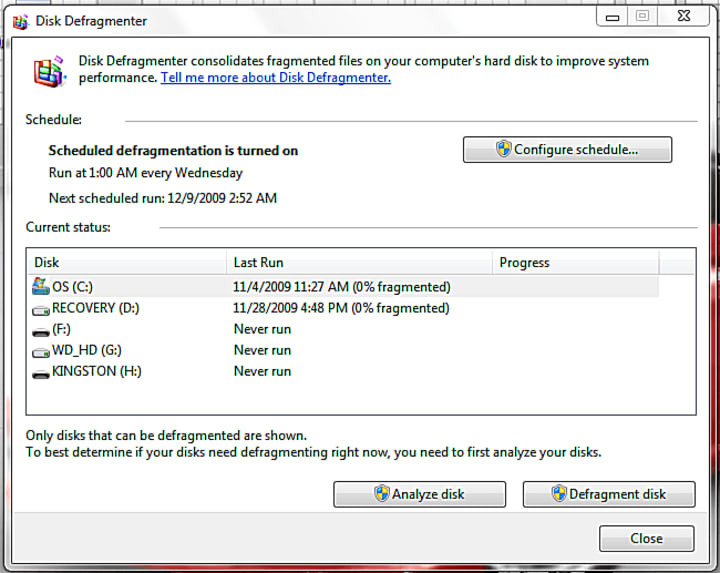This screenshot has height=573, width=720.
Task: Sort by the Progress column header
Action: pos(576,263)
